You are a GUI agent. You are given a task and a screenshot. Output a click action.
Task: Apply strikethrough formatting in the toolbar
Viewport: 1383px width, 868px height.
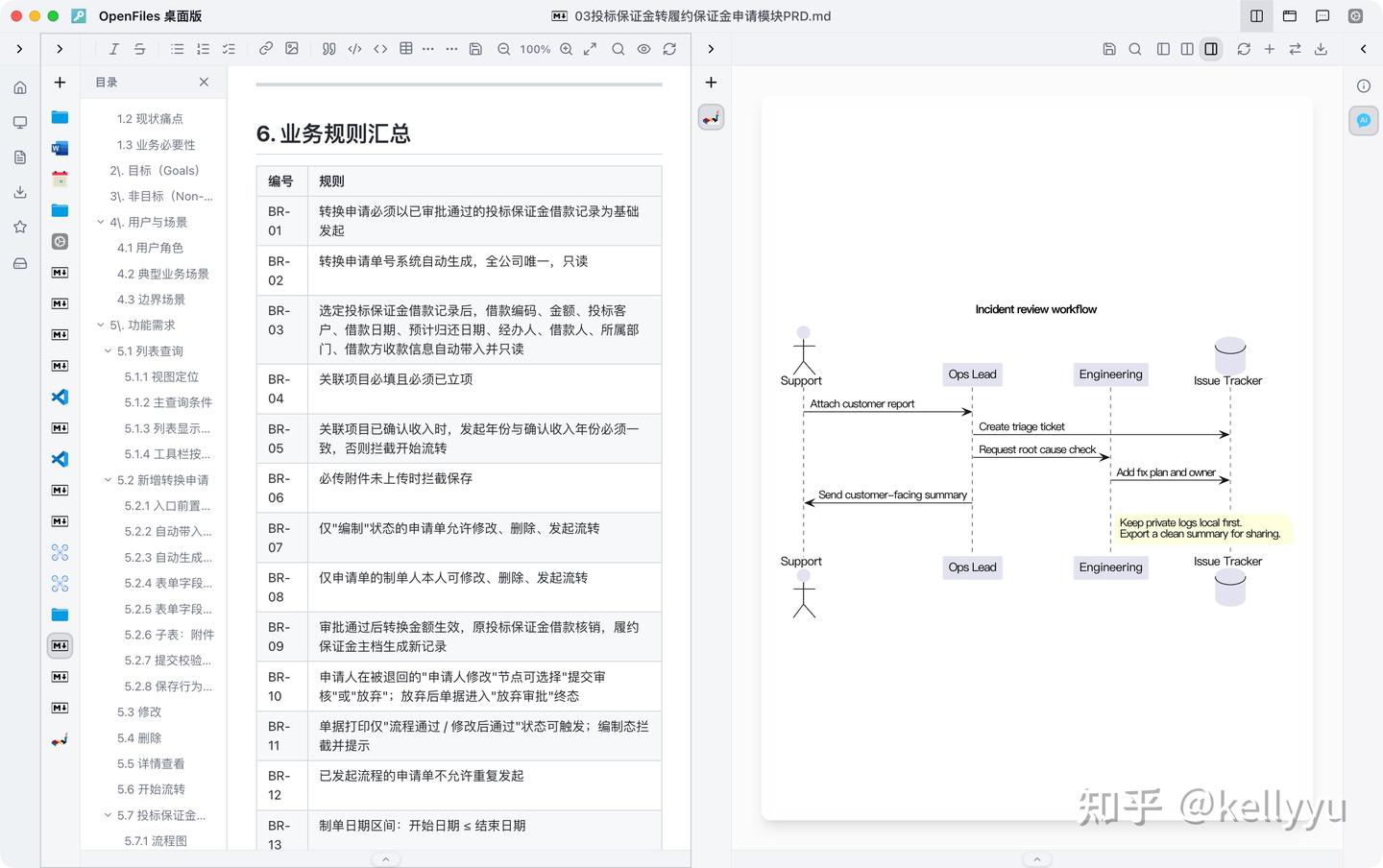(x=140, y=49)
